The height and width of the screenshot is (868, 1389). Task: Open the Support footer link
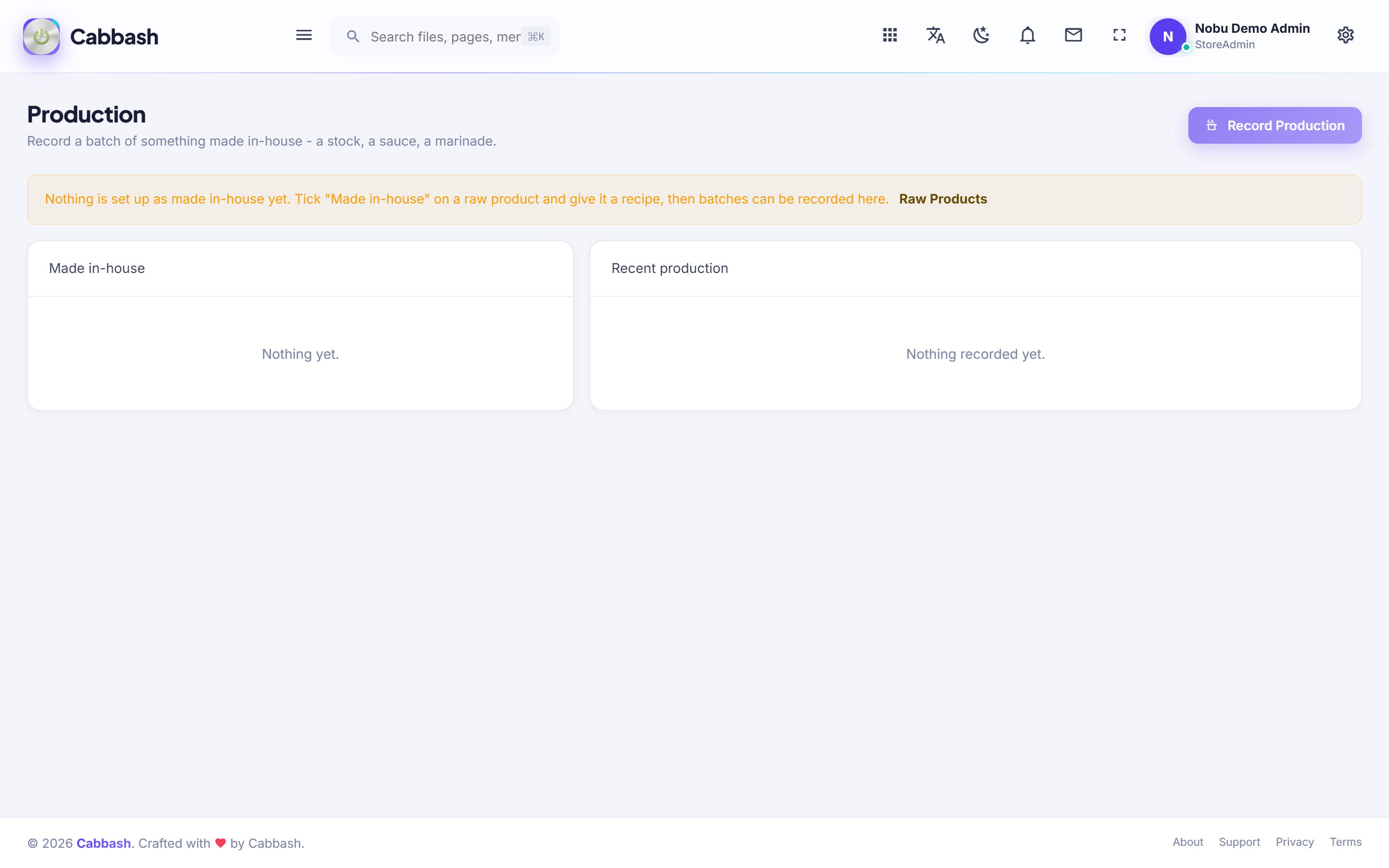[1239, 842]
